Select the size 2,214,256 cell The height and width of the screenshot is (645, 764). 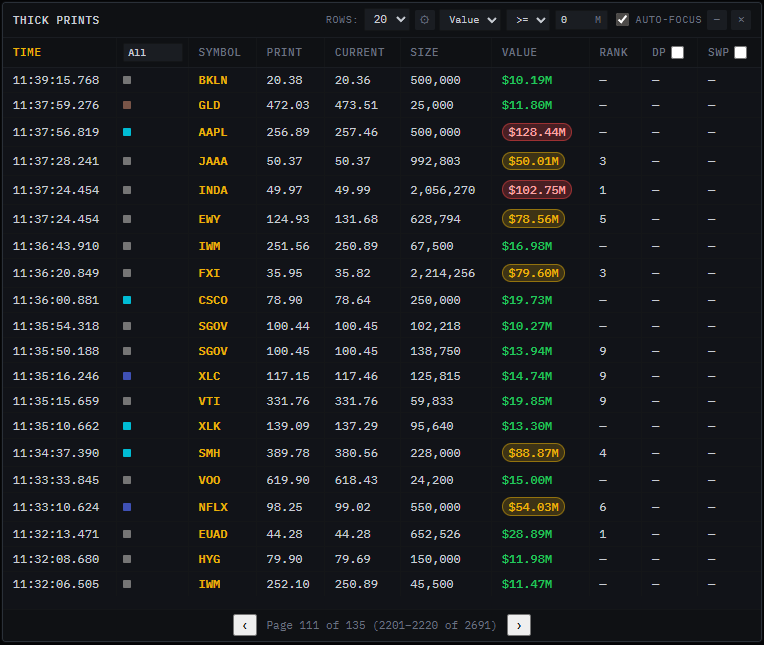tap(442, 273)
